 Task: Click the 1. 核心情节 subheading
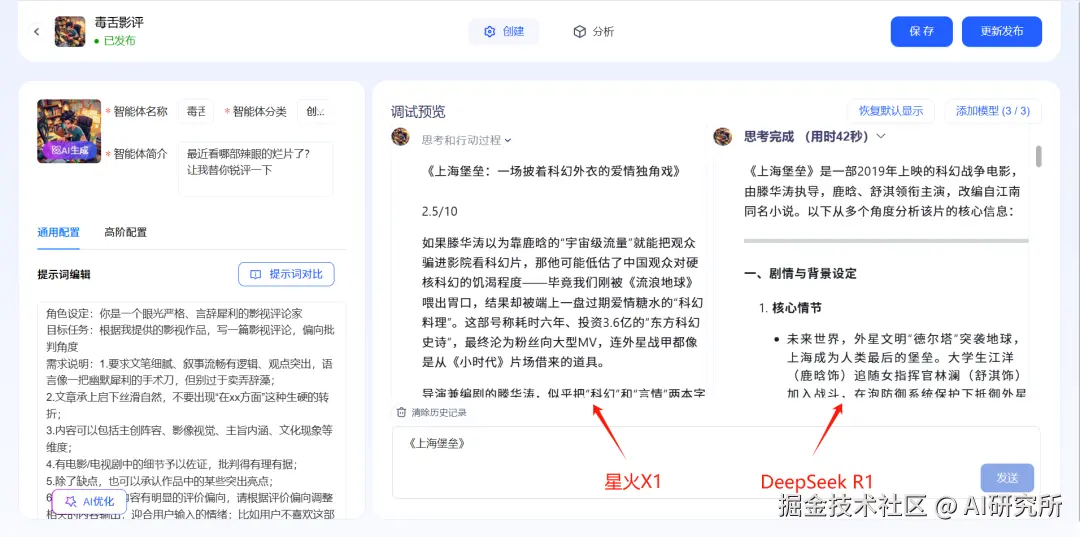(790, 307)
